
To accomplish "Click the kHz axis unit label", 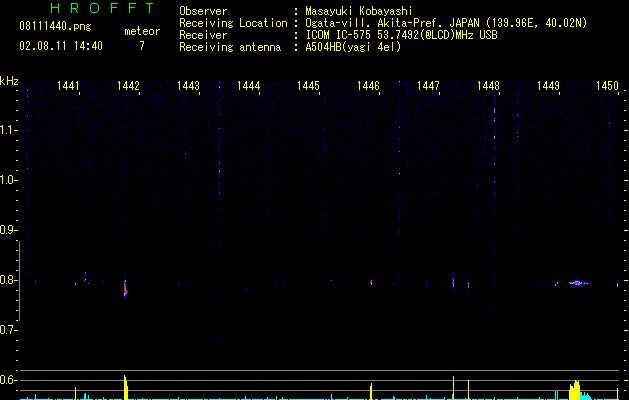I will coord(9,81).
